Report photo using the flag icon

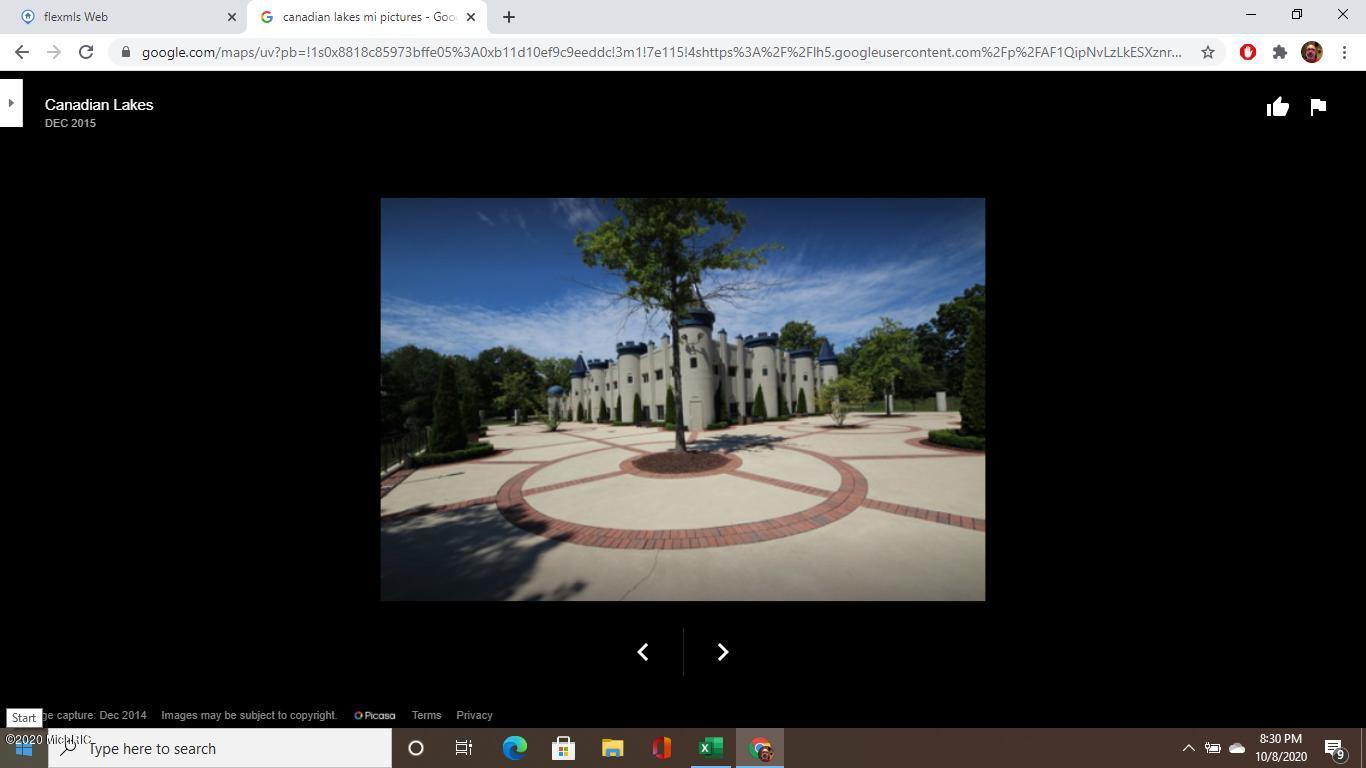point(1318,107)
